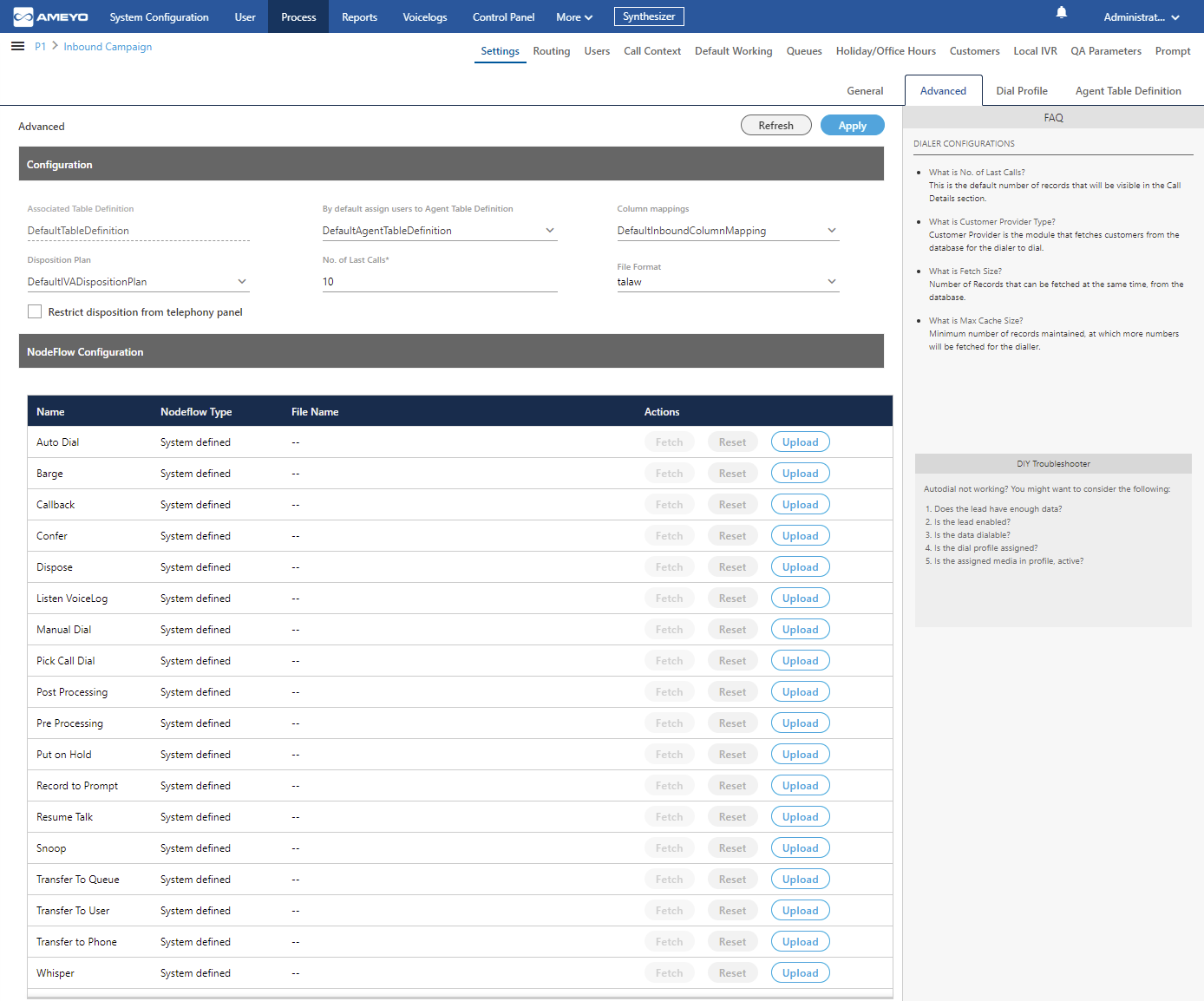Upload nodeflow for Post Processing
The image size is (1204, 1001).
801,692
